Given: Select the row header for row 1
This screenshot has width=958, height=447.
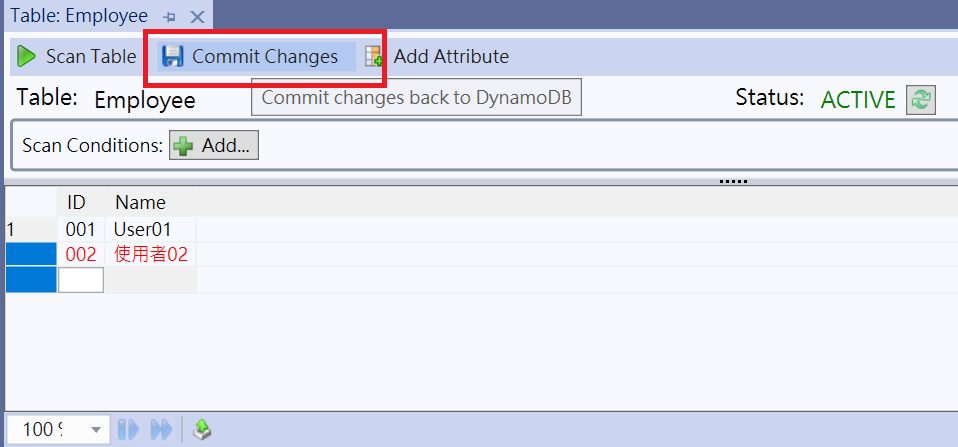Looking at the screenshot, I should click(31, 230).
